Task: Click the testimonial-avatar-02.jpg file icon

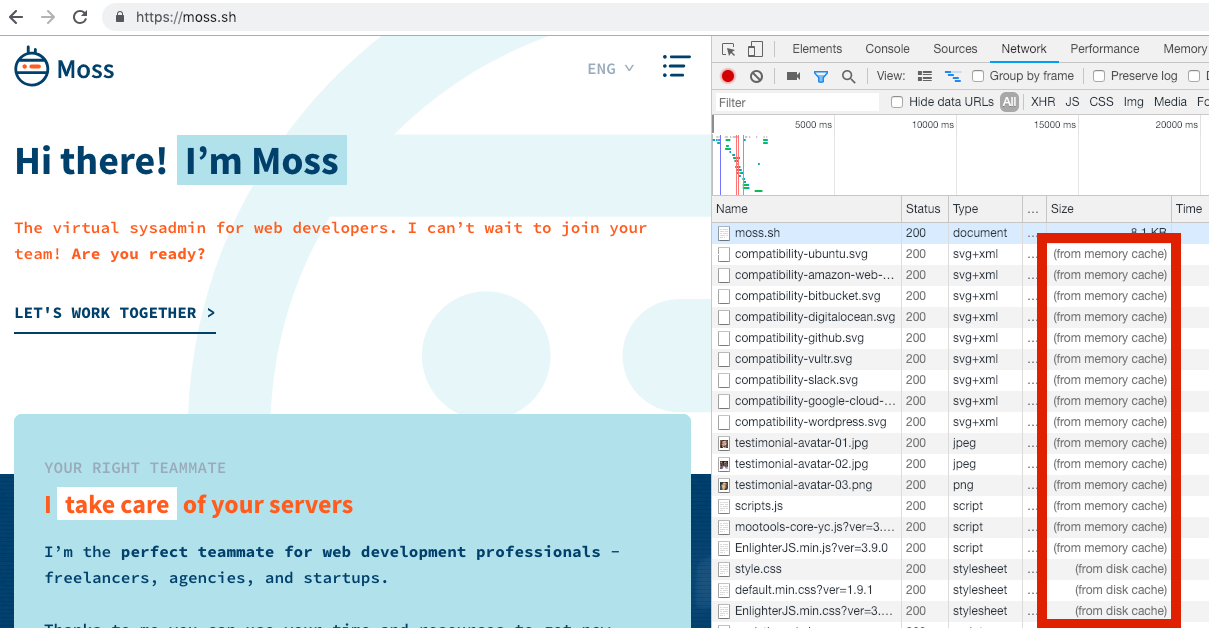Action: (x=724, y=464)
